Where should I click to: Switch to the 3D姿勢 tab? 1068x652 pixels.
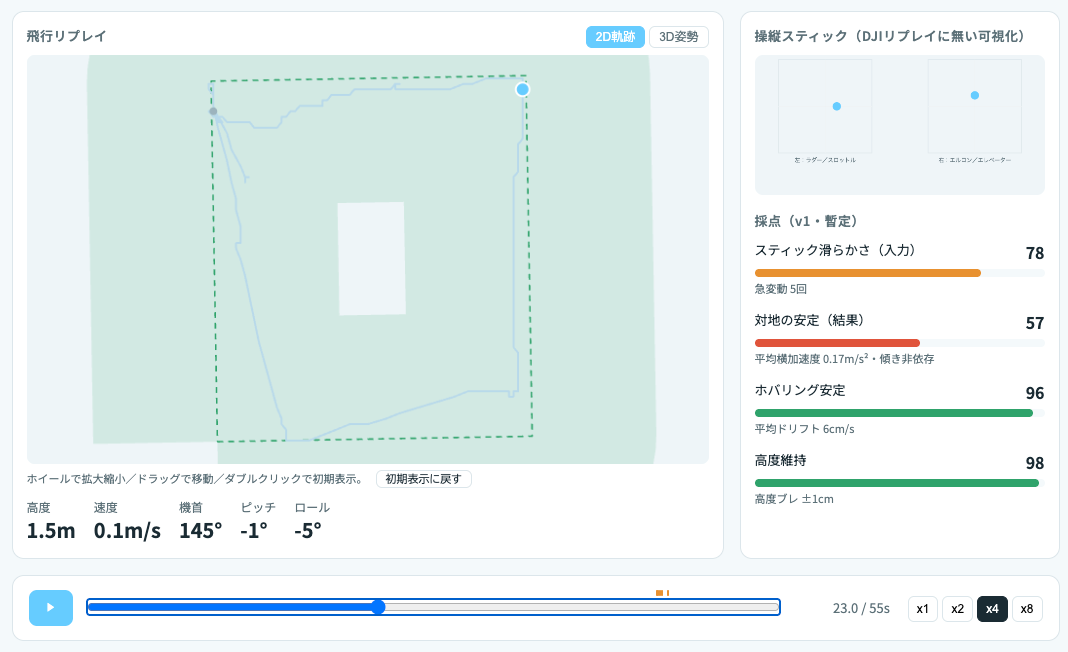678,37
